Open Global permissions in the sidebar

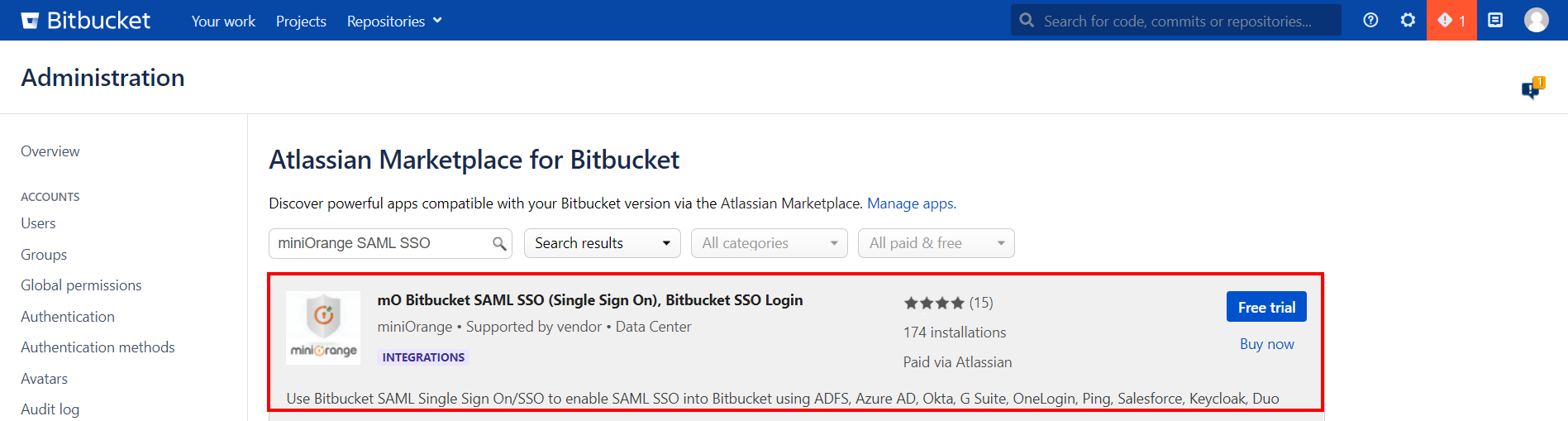[81, 285]
